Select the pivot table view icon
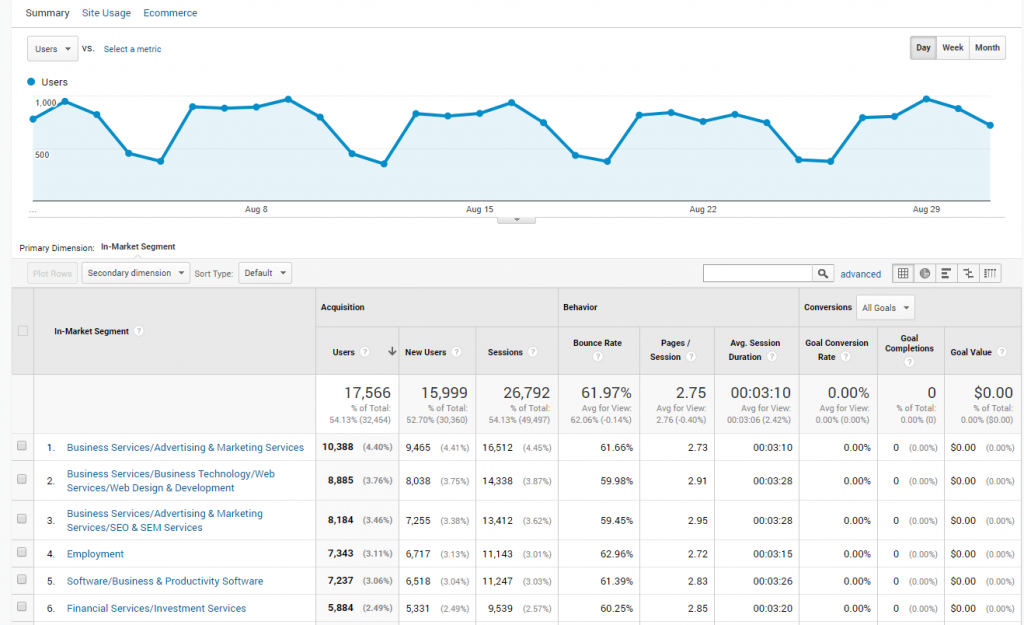 click(990, 273)
